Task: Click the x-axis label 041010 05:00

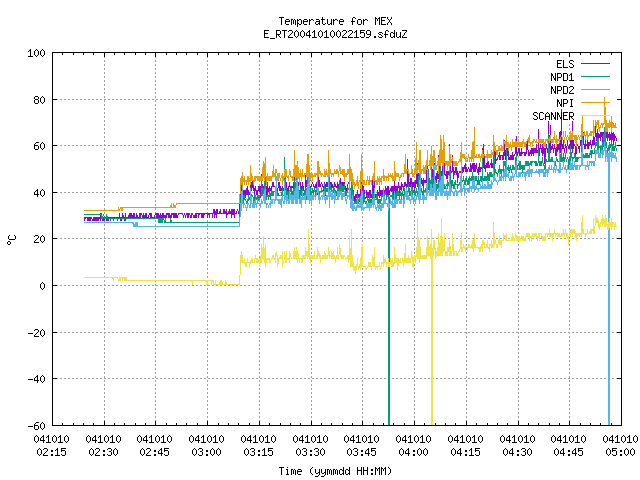Action: 620,446
